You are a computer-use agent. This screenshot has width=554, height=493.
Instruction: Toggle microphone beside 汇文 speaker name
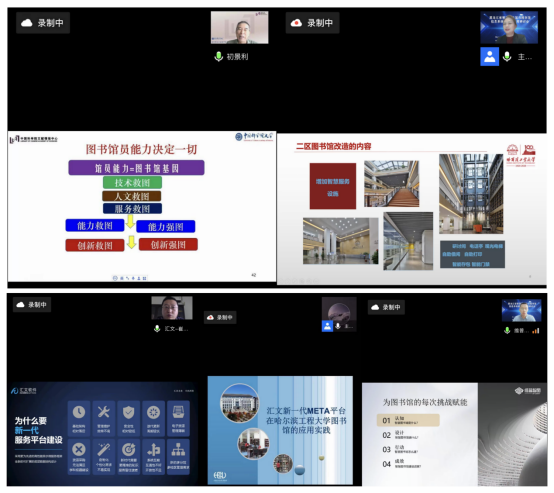coord(157,328)
